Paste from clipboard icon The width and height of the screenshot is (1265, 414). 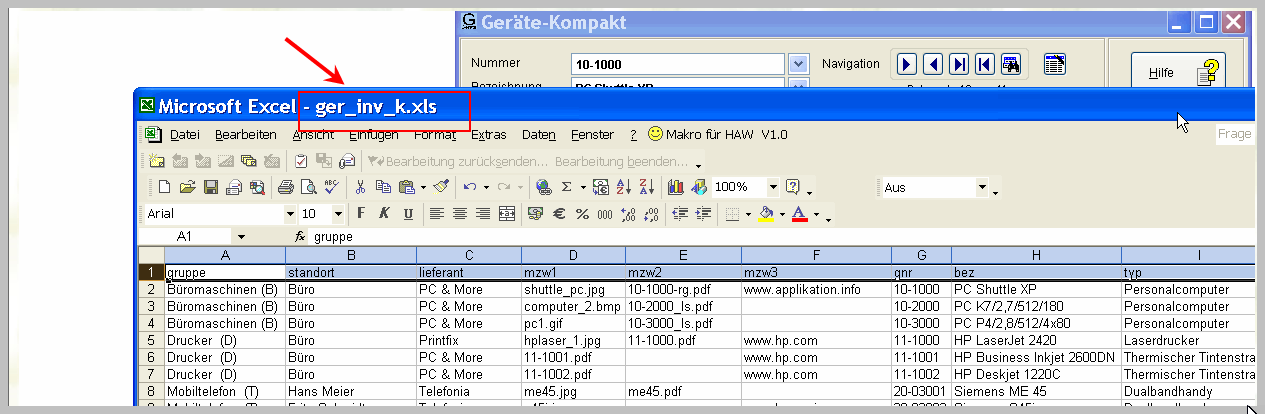(x=406, y=187)
